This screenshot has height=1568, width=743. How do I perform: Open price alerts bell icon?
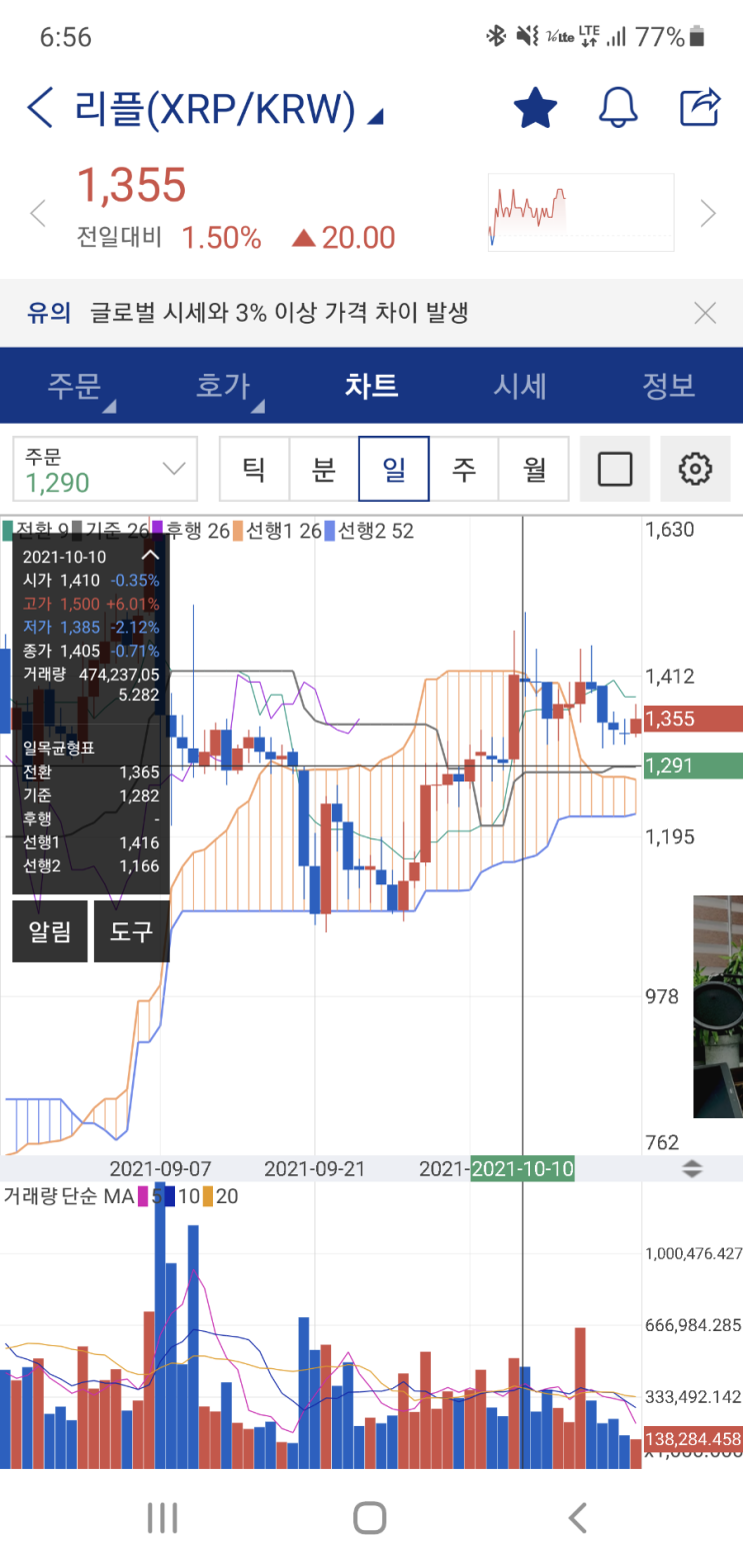coord(618,108)
